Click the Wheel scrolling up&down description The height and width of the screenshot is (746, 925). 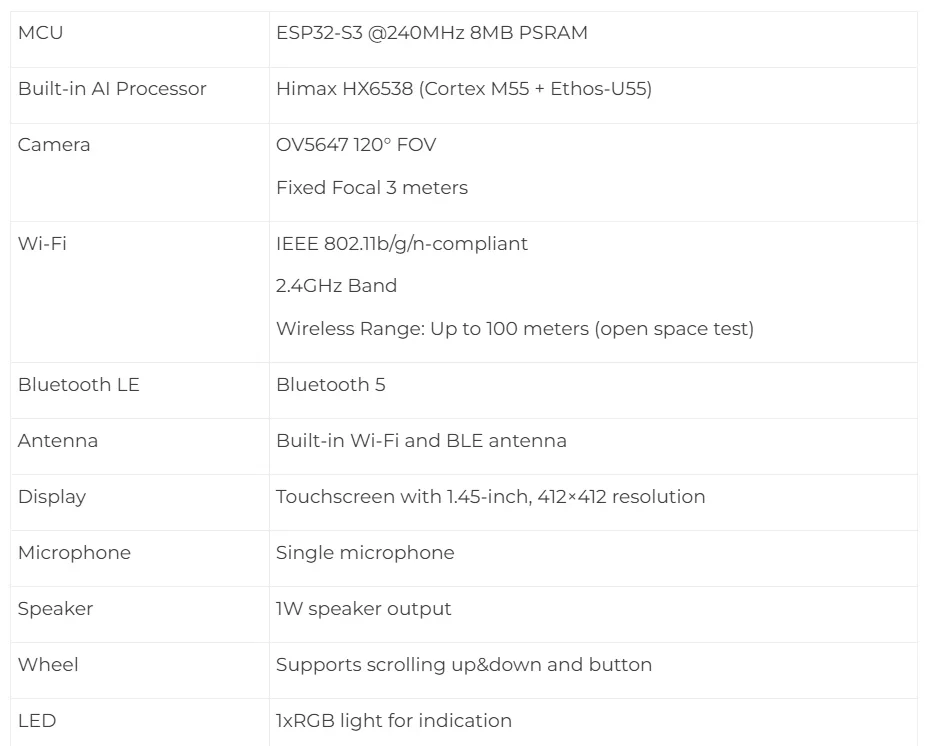pos(463,665)
